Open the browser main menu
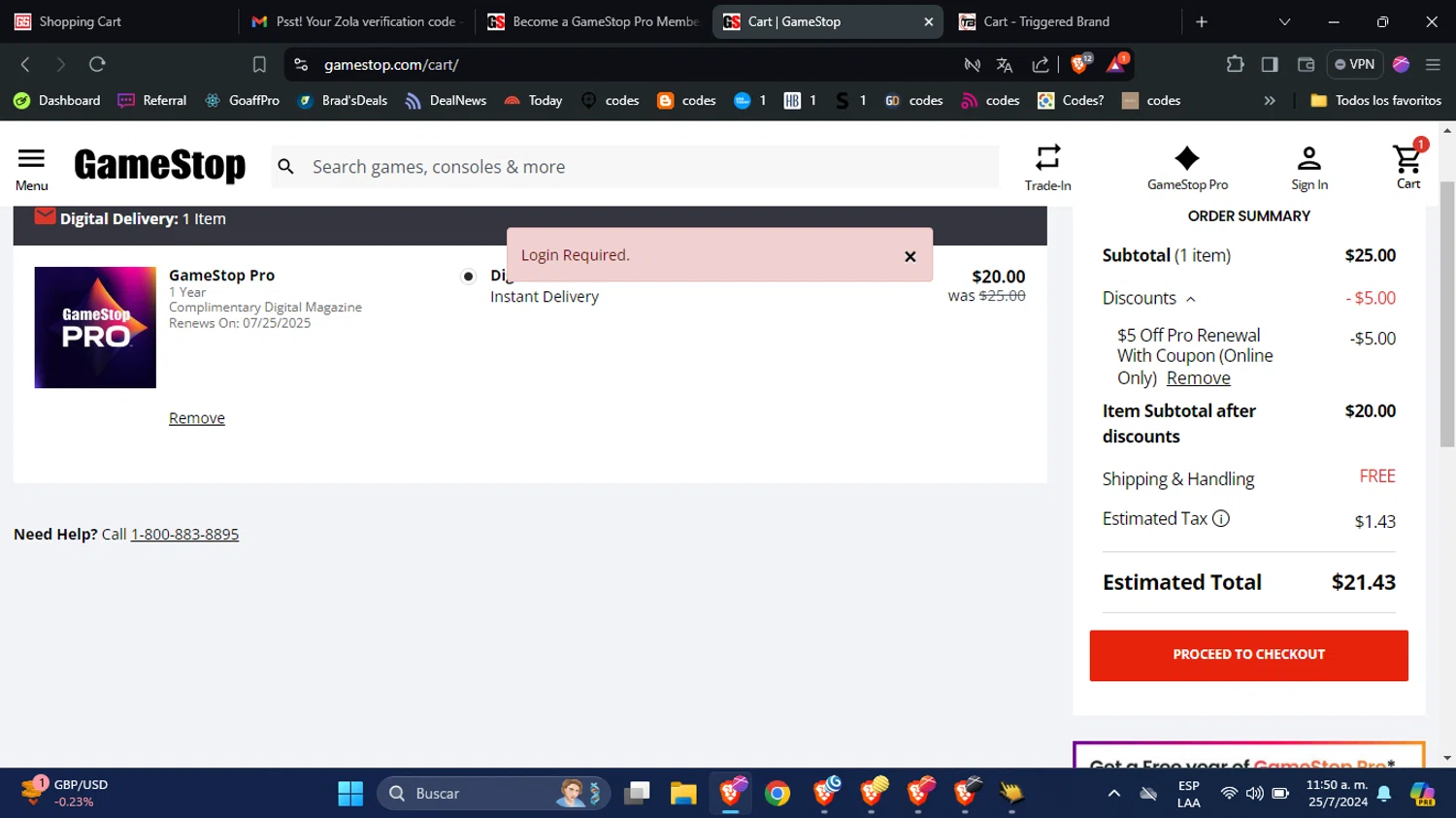The width and height of the screenshot is (1456, 818). tap(1433, 64)
